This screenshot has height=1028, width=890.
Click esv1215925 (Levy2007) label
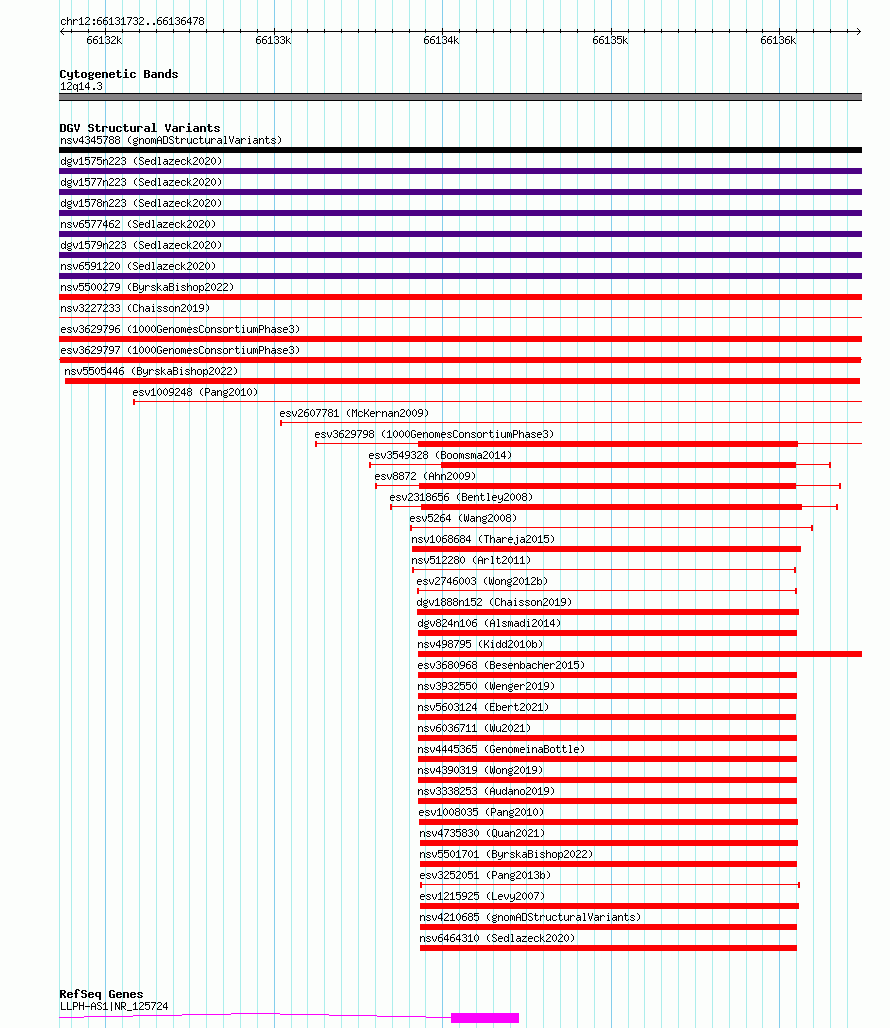[482, 896]
